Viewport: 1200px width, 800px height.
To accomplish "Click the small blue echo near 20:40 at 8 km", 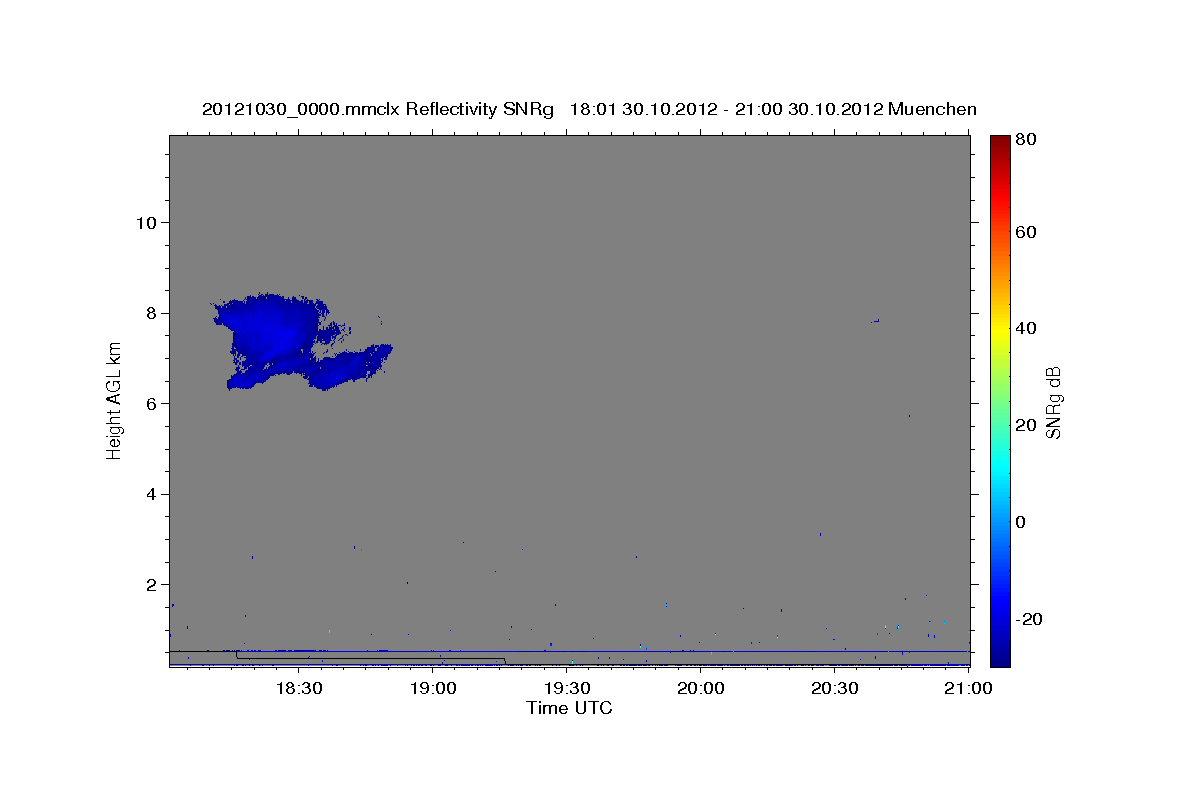I will pyautogui.click(x=876, y=321).
